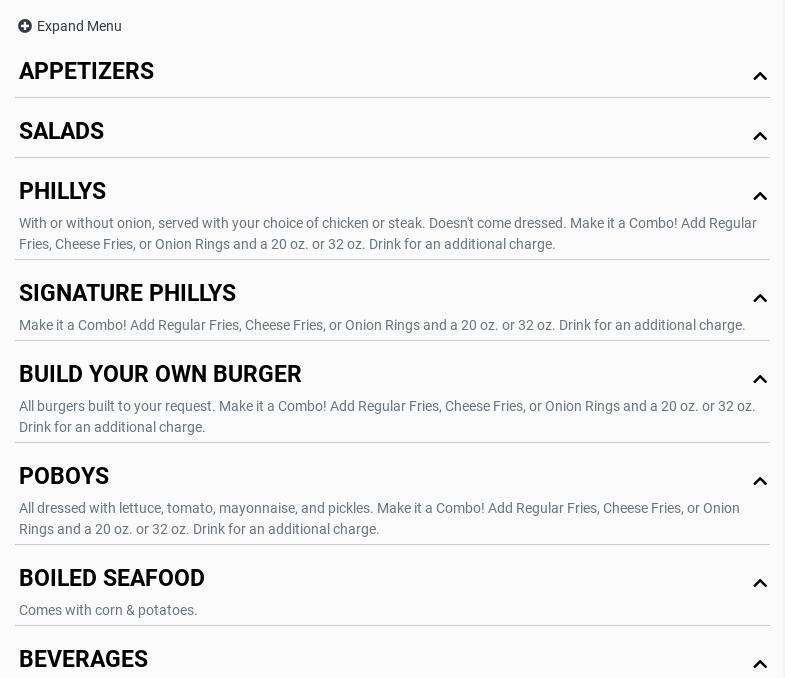Click the plus circle icon beside Expand Menu

[25, 26]
